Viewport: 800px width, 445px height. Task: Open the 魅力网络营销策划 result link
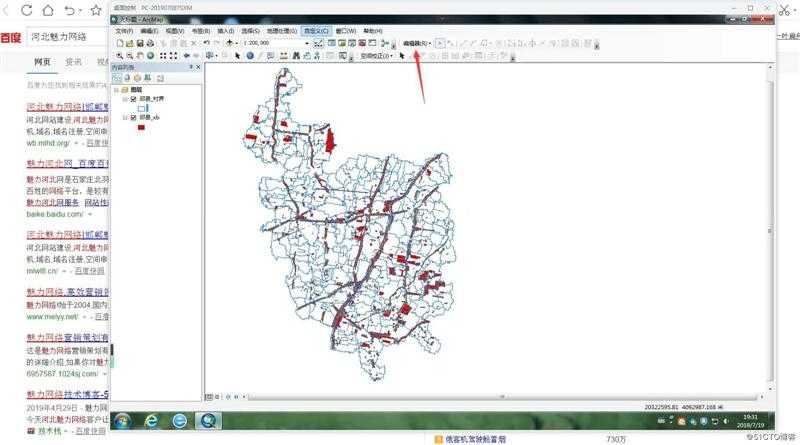click(x=67, y=338)
